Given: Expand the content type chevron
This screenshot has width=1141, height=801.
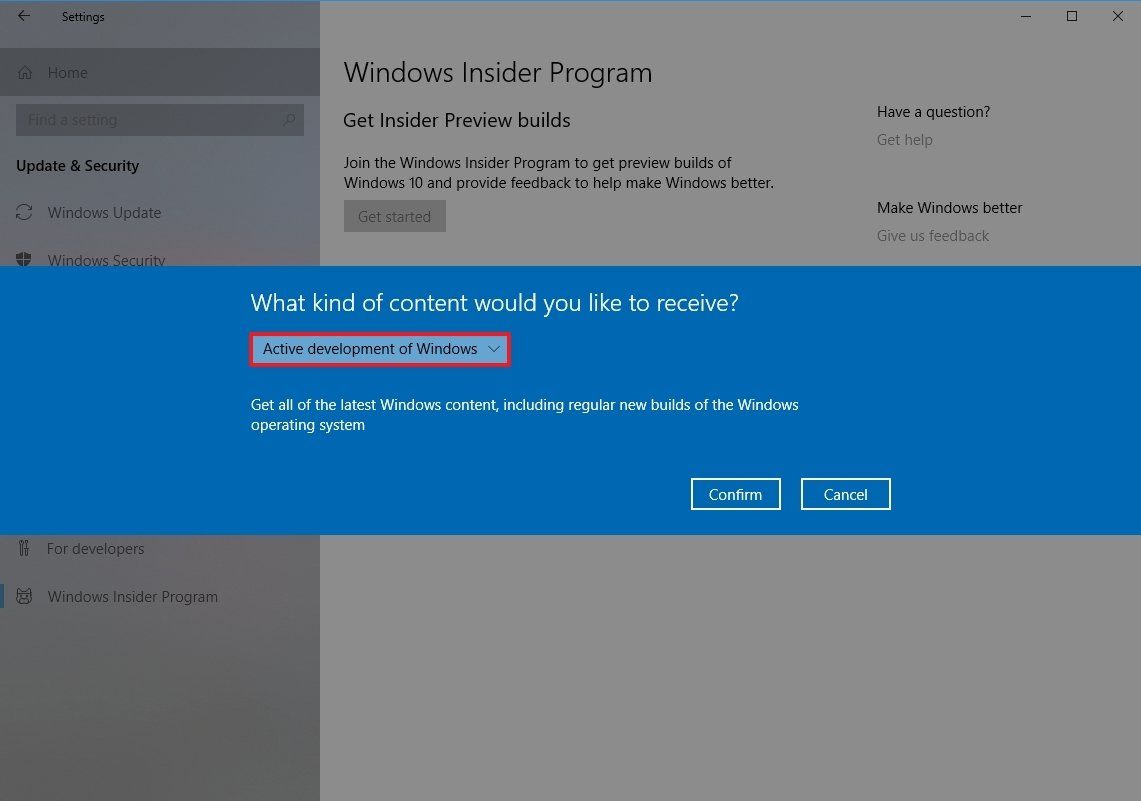Looking at the screenshot, I should 493,349.
